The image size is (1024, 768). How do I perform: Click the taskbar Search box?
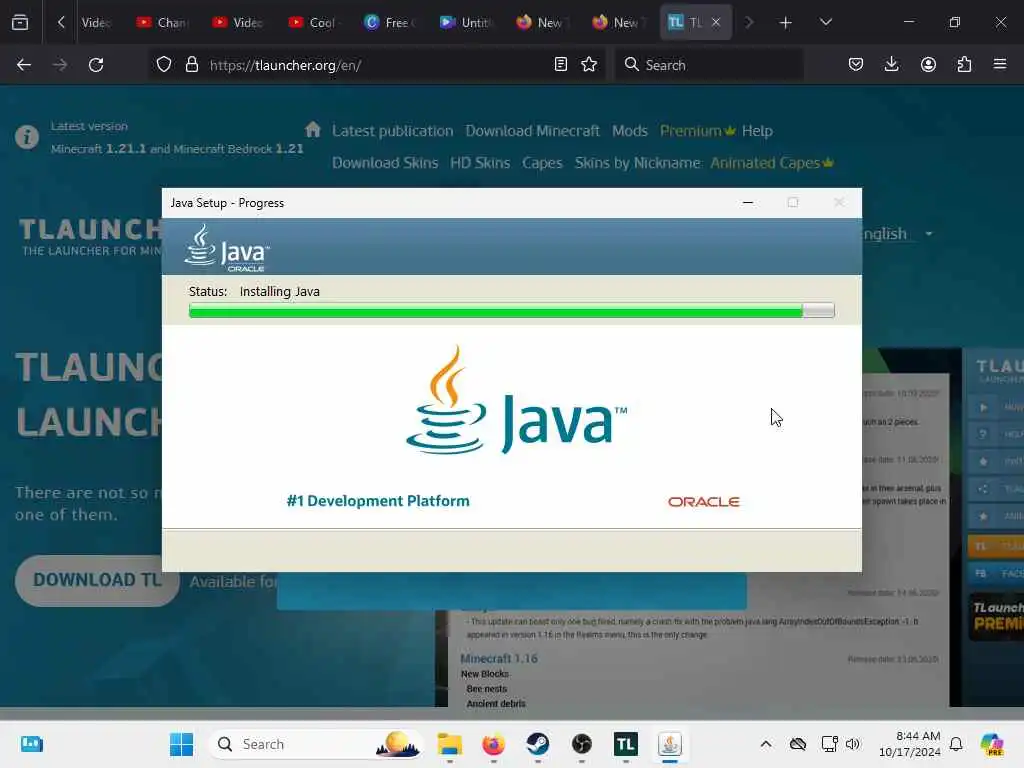(x=316, y=744)
